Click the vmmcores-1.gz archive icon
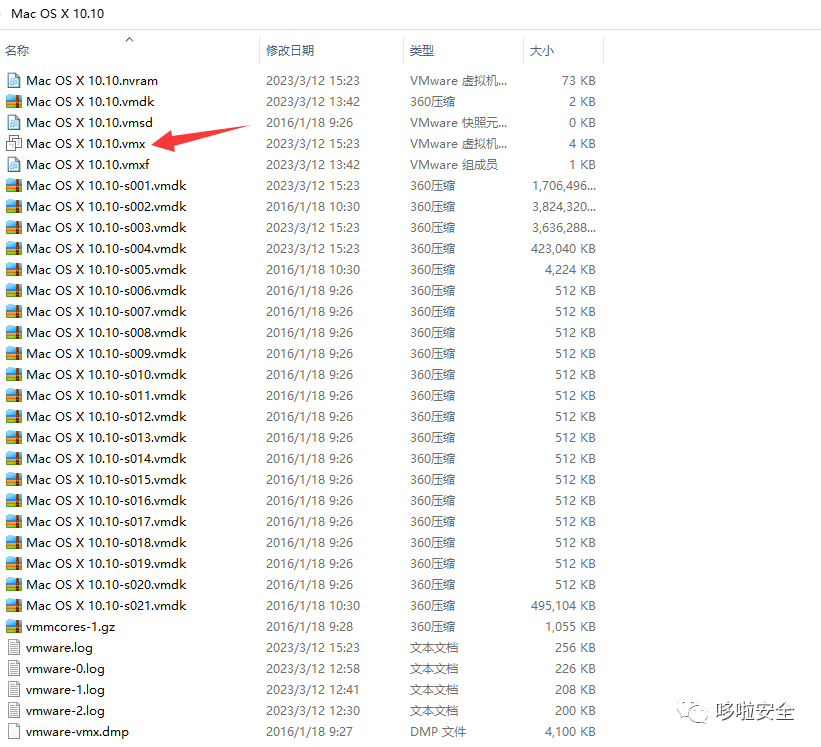Screen dimensions: 821x747 click(x=14, y=627)
